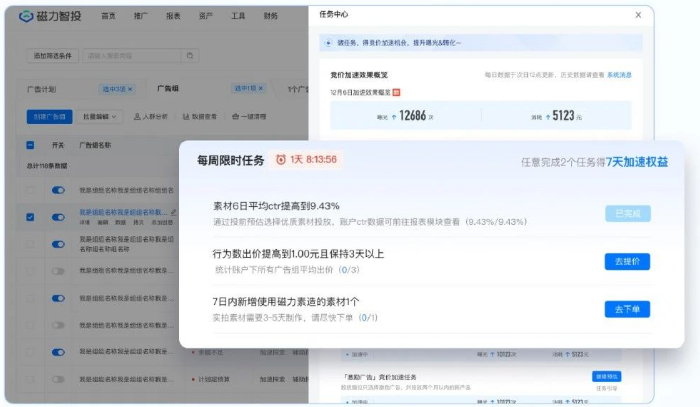Click the up arrow beside 5123
This screenshot has height=407, width=700.
pyautogui.click(x=548, y=117)
